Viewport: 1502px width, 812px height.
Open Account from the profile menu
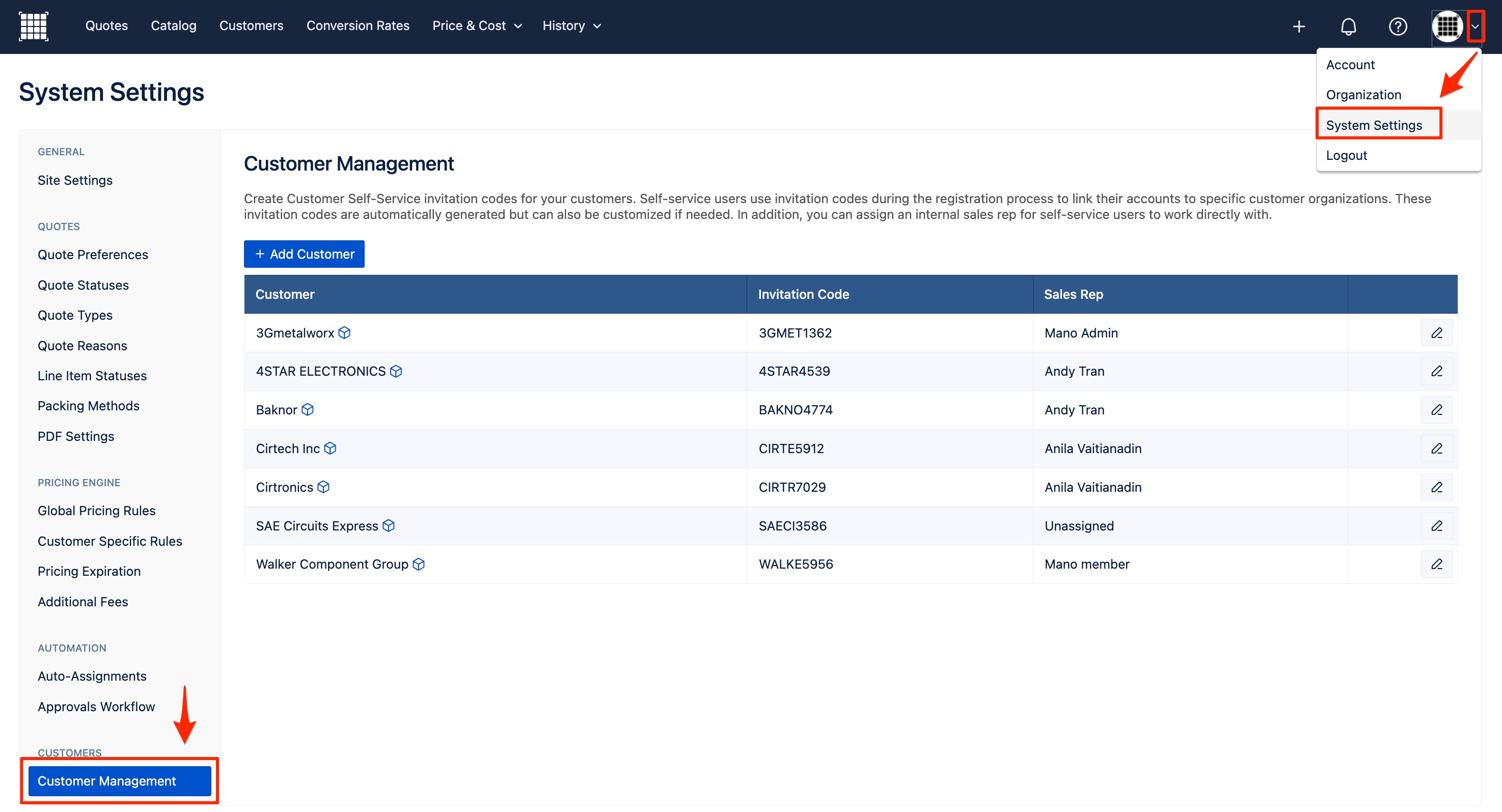click(x=1350, y=65)
